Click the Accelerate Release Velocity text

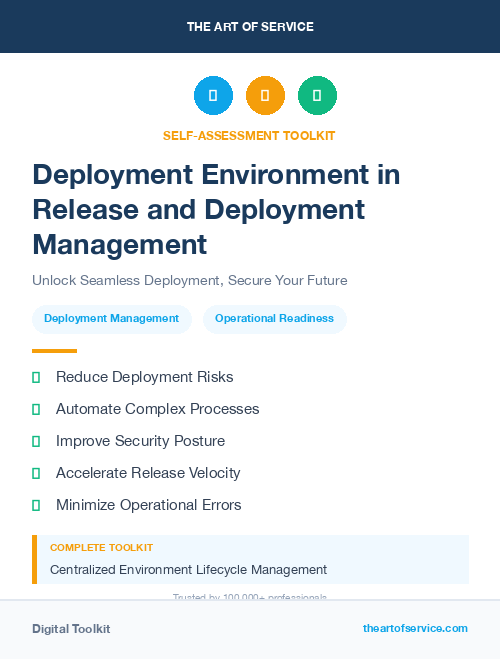click(148, 473)
